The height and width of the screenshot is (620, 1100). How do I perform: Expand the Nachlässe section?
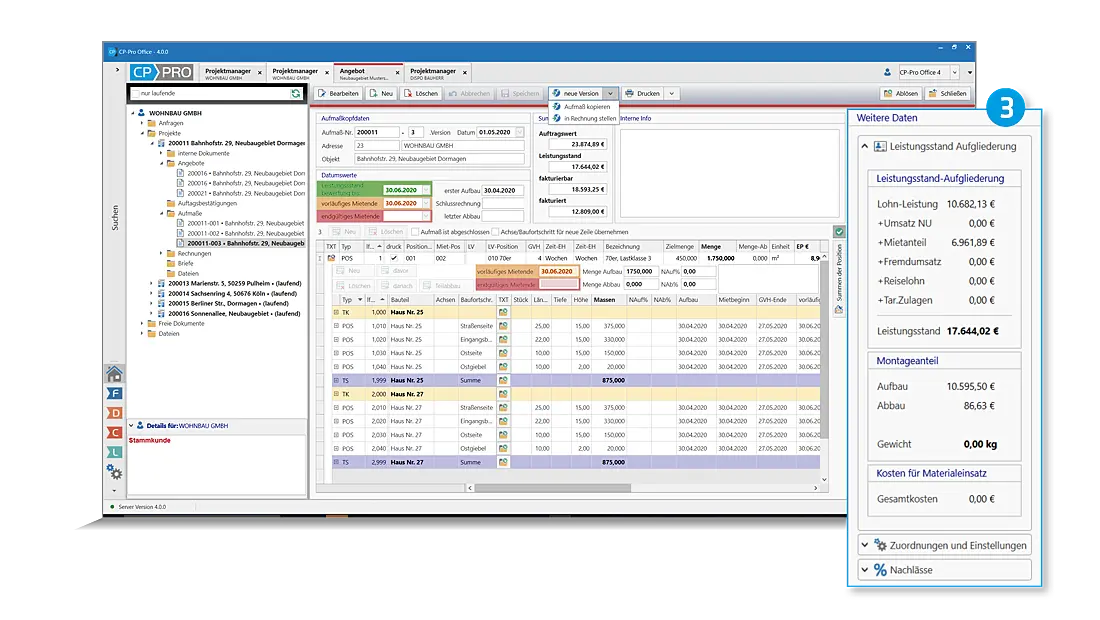tap(864, 570)
